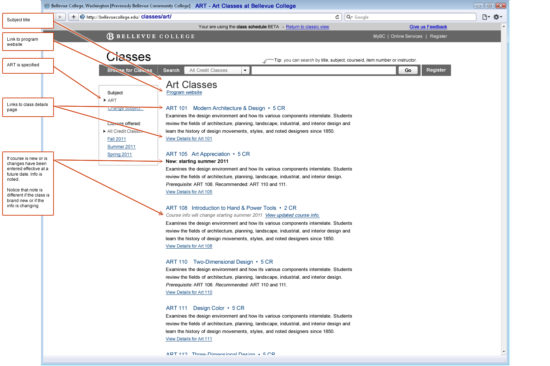This screenshot has width=550, height=366.
Task: Filter classes by Summer 2011
Action: (121, 147)
